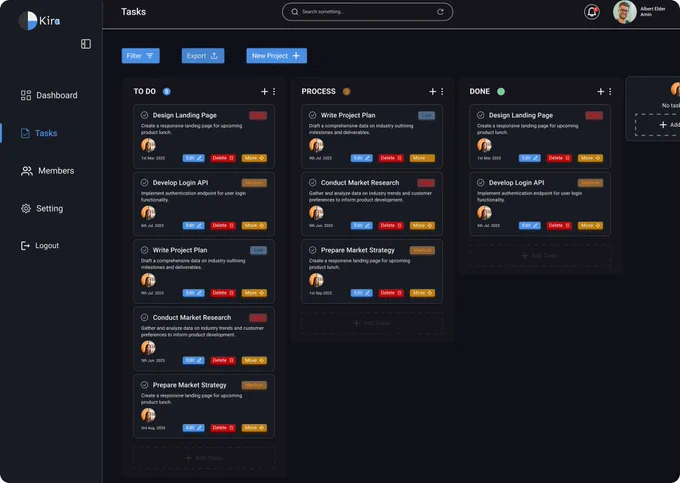Open assignee avatar on DONE Develop Login API
This screenshot has height=483, width=680.
click(x=484, y=213)
